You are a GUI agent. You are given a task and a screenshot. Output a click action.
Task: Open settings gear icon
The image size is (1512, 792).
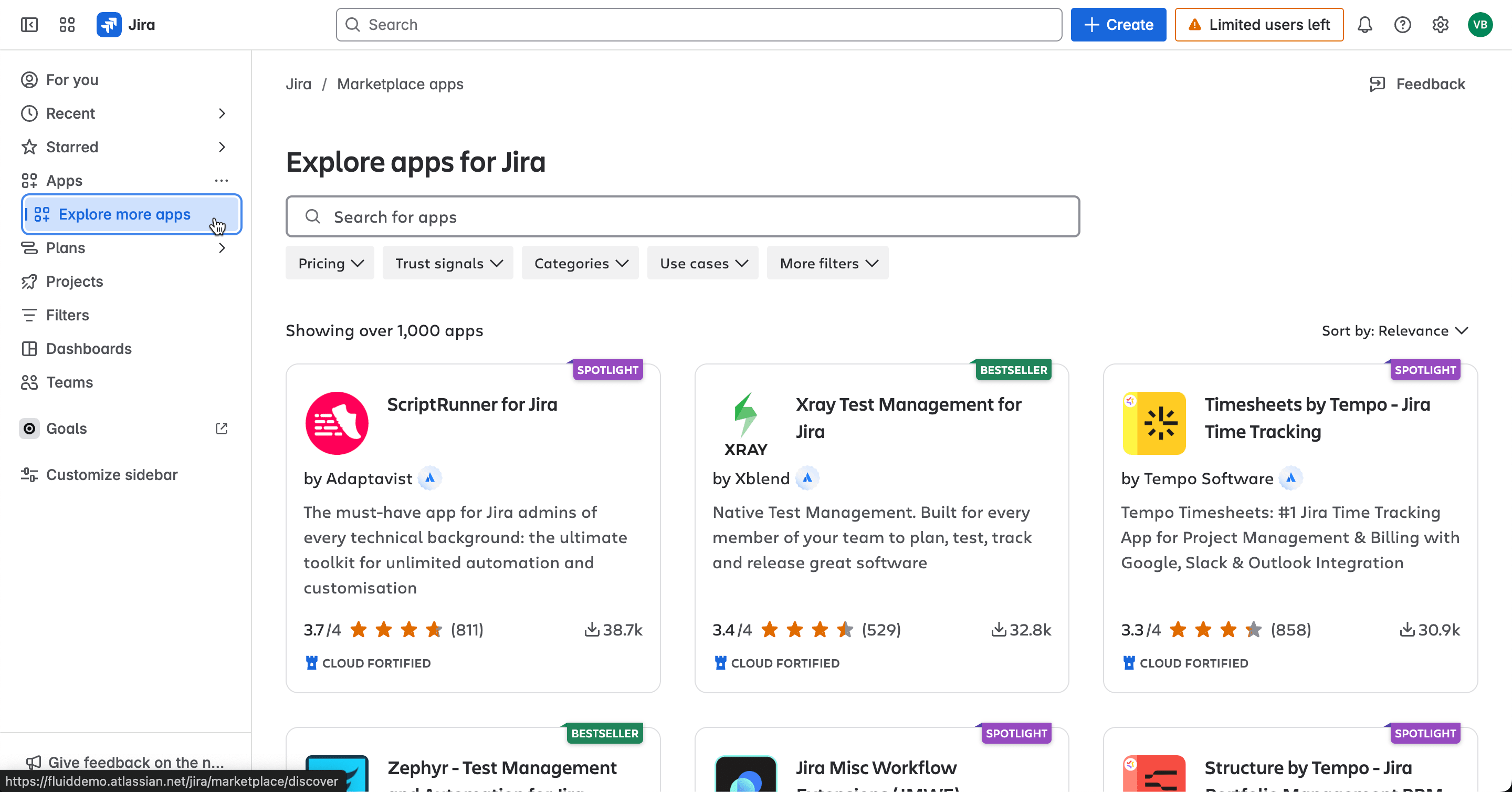[1440, 25]
